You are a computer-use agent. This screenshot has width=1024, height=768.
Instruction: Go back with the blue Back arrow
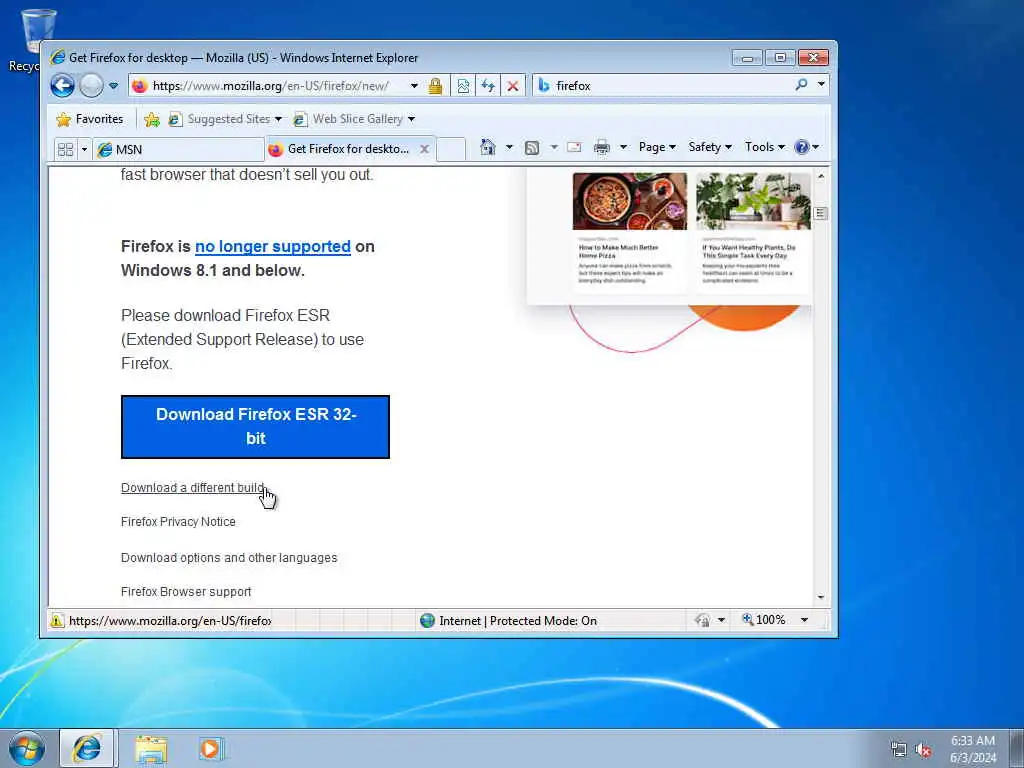[63, 86]
